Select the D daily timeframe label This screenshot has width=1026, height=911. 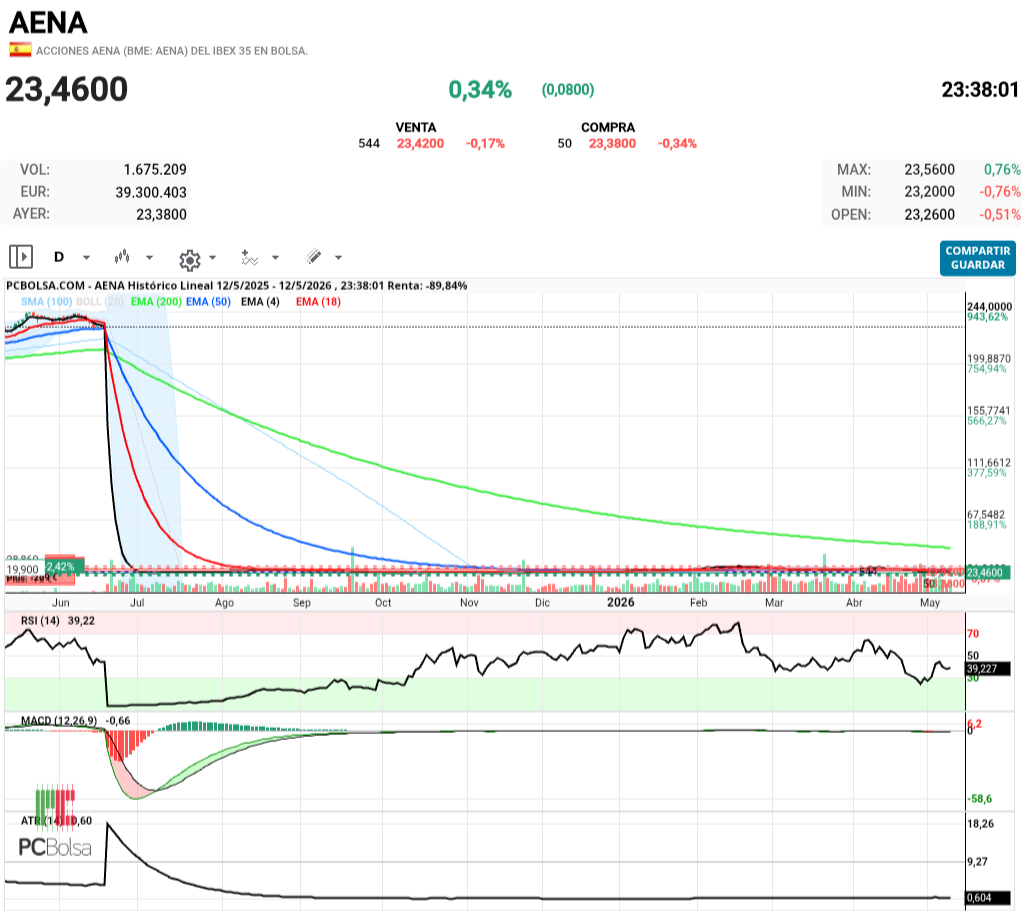pyautogui.click(x=59, y=257)
